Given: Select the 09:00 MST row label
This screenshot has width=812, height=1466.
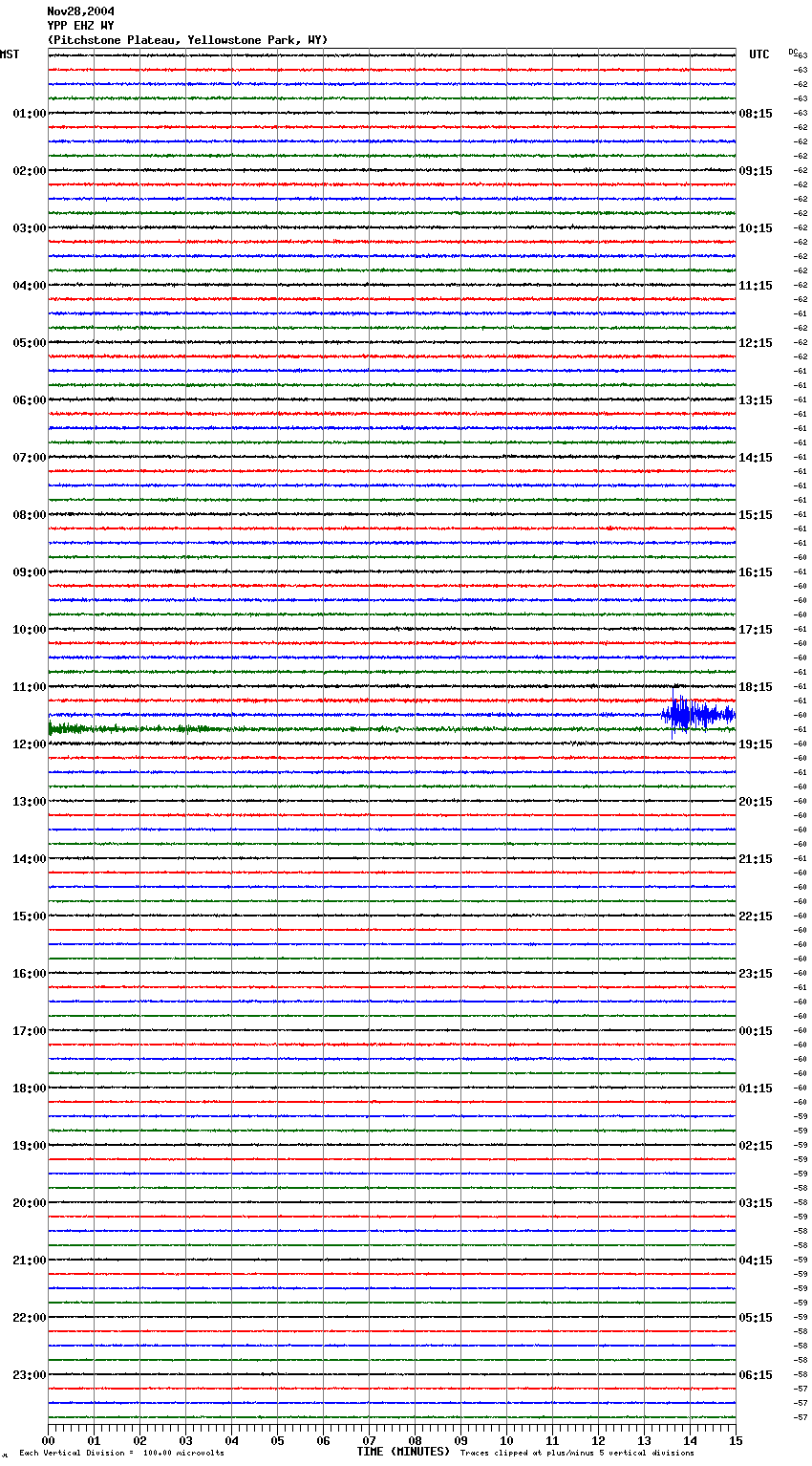Looking at the screenshot, I should click(x=30, y=572).
